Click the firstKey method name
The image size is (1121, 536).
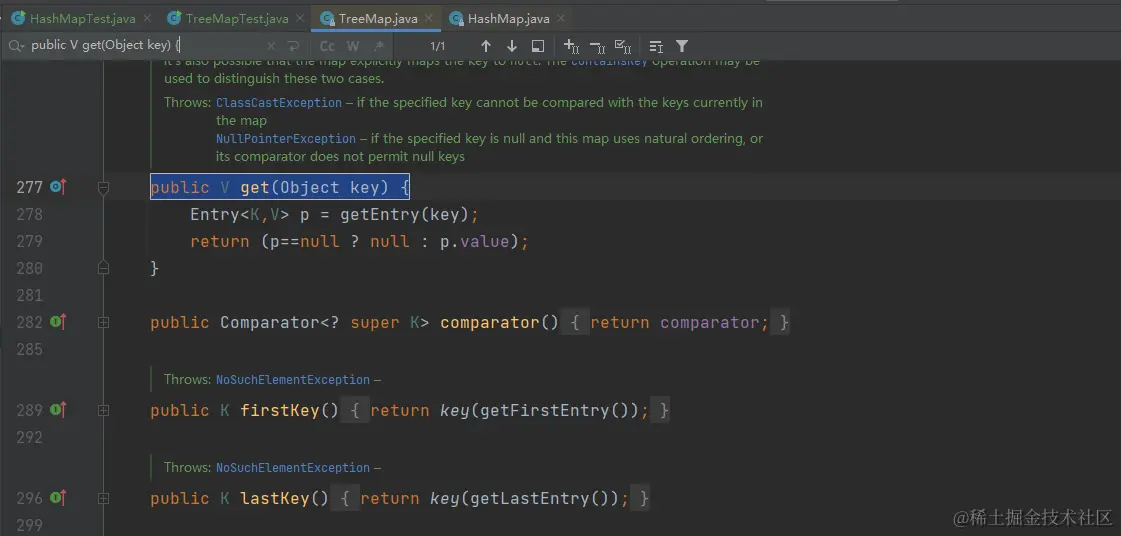[x=280, y=410]
